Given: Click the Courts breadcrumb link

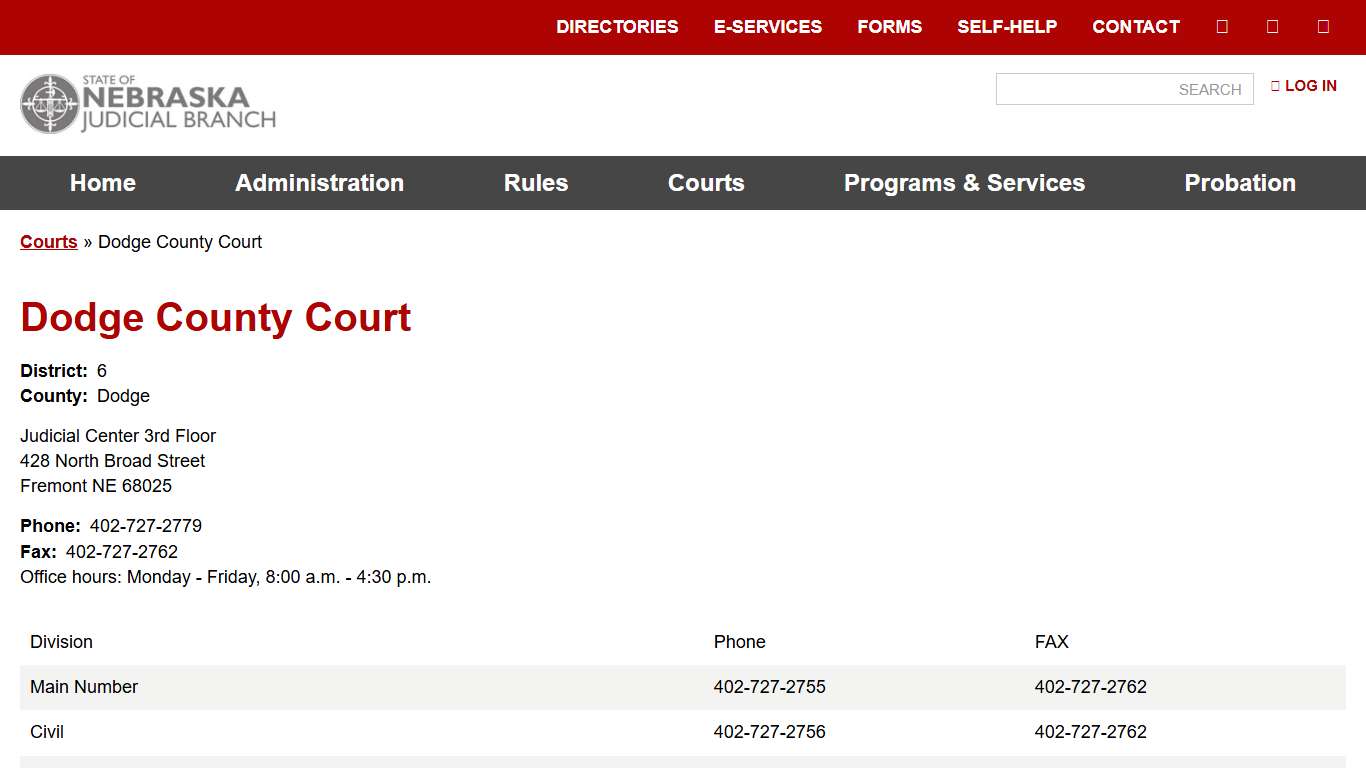Looking at the screenshot, I should click(x=48, y=241).
